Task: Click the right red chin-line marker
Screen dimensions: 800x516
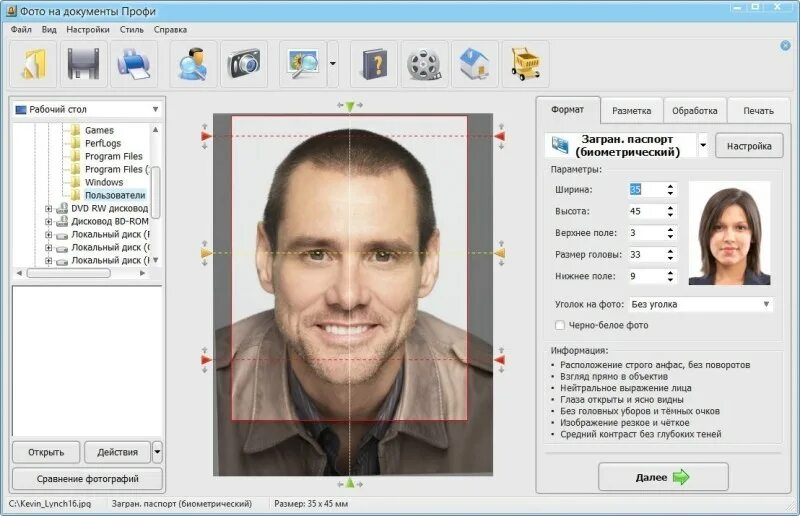Action: (499, 360)
